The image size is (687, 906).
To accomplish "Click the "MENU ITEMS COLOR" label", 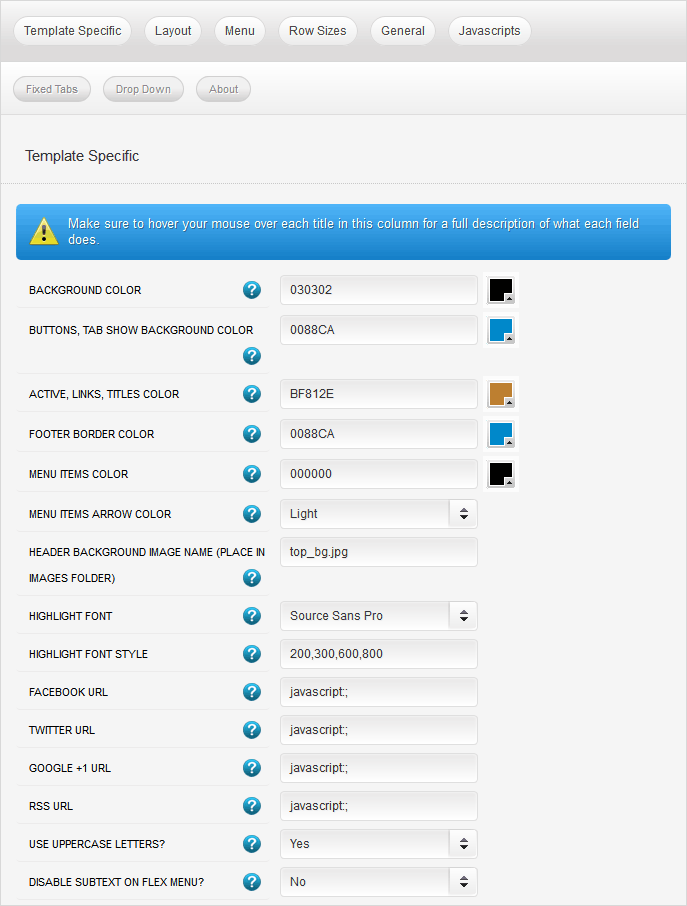I will click(x=79, y=474).
